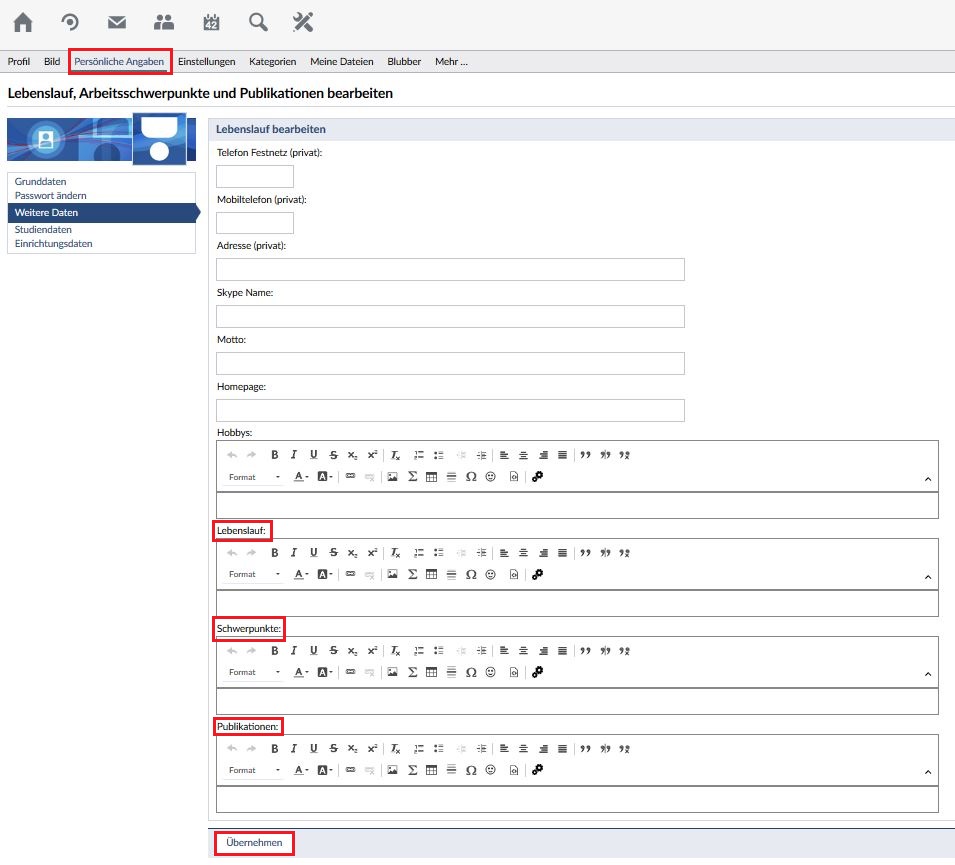
Task: Open text color dropdown in Schwerpunkte editor
Action: click(299, 673)
